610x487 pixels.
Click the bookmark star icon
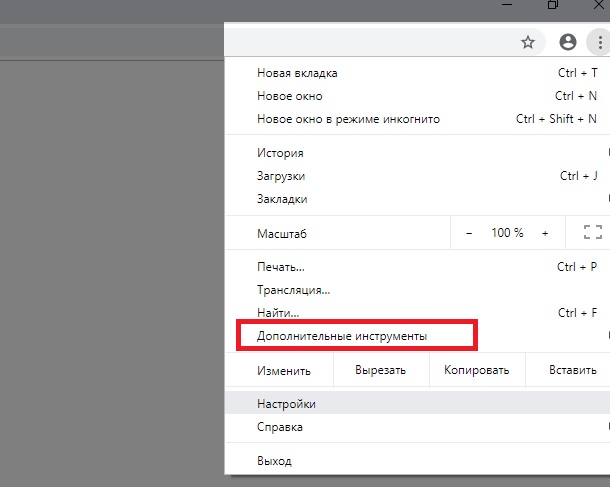[528, 42]
